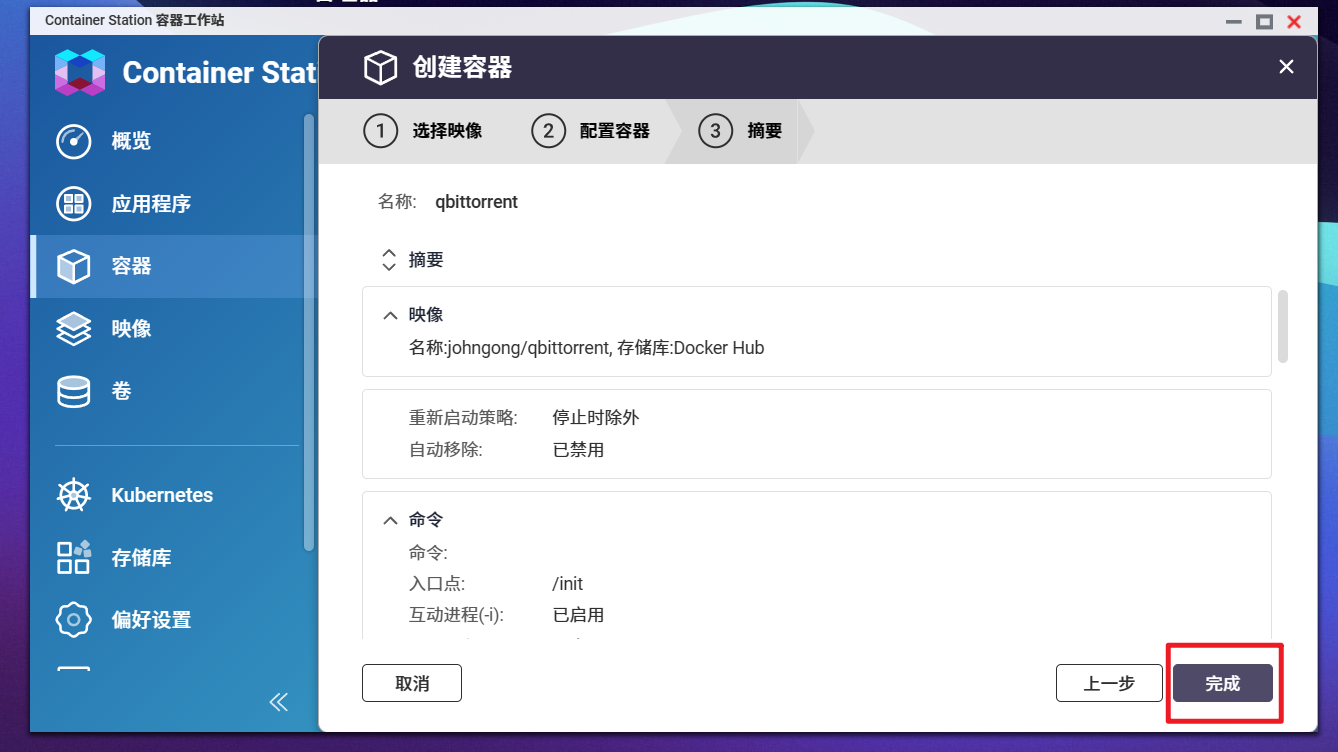Click the Container Station logo icon
The height and width of the screenshot is (752, 1338).
tap(80, 72)
